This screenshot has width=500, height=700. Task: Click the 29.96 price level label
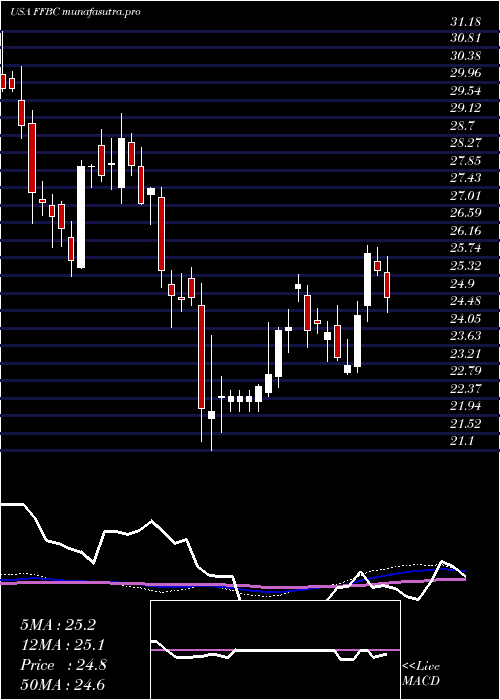coord(465,74)
